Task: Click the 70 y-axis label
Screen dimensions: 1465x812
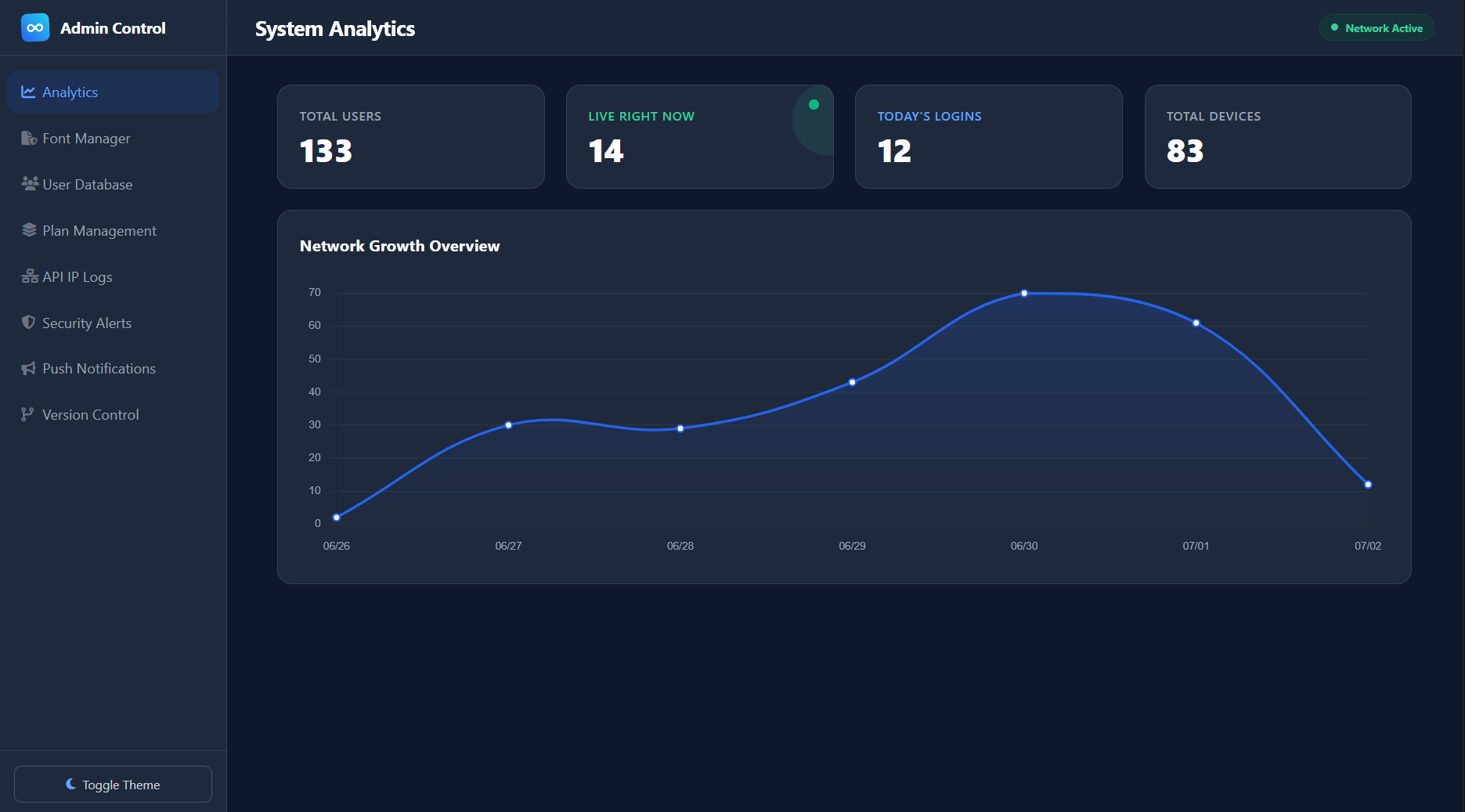Action: (x=315, y=292)
